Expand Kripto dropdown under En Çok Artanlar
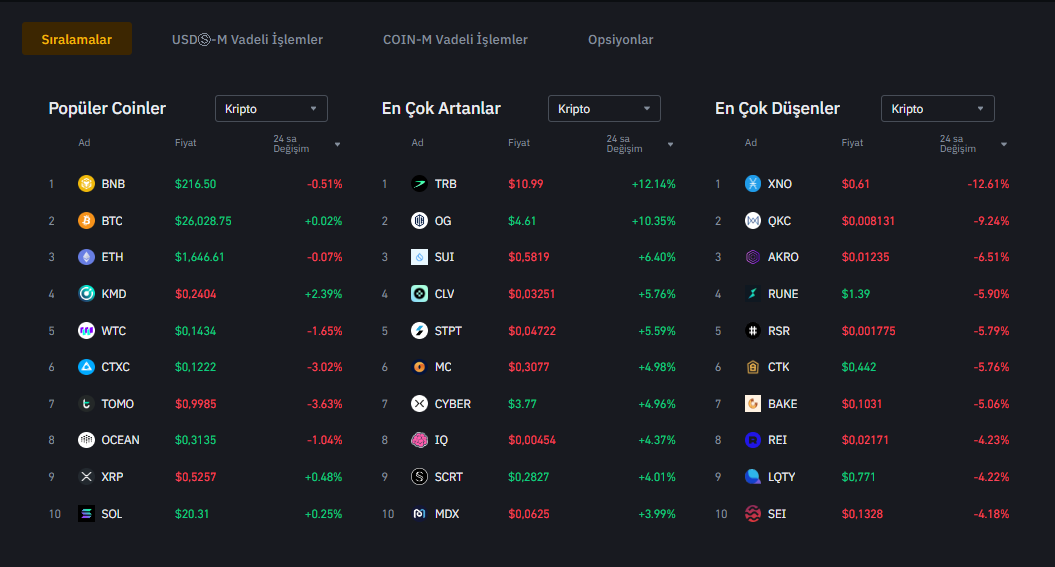The width and height of the screenshot is (1055, 567). pyautogui.click(x=604, y=109)
